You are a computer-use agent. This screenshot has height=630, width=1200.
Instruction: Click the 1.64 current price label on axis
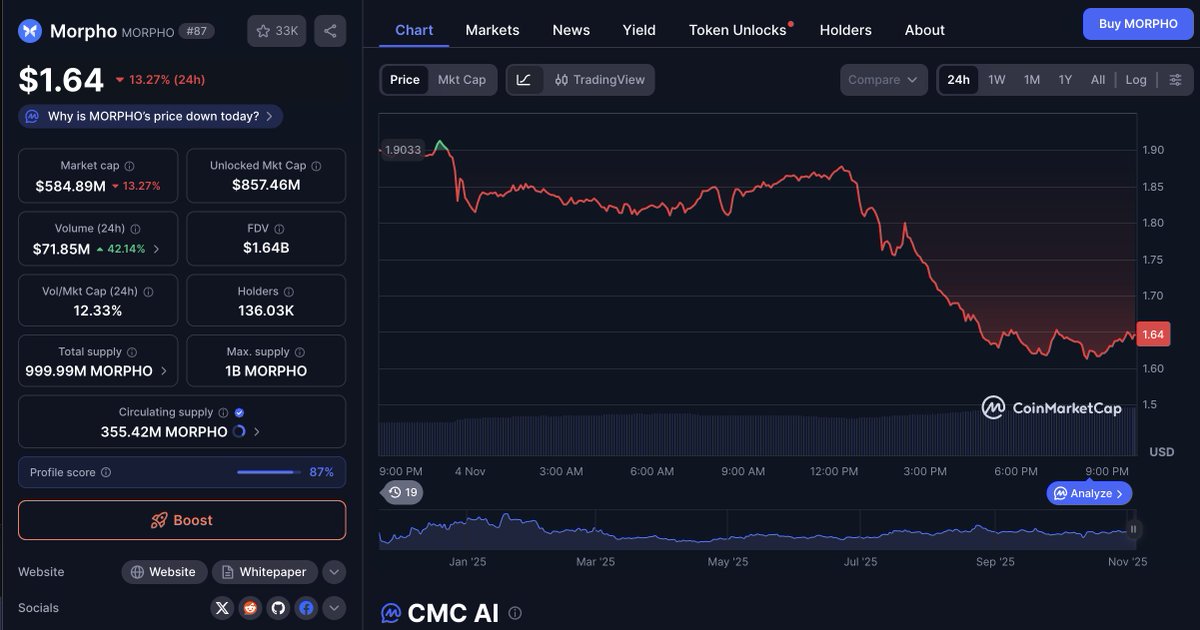(x=1153, y=334)
